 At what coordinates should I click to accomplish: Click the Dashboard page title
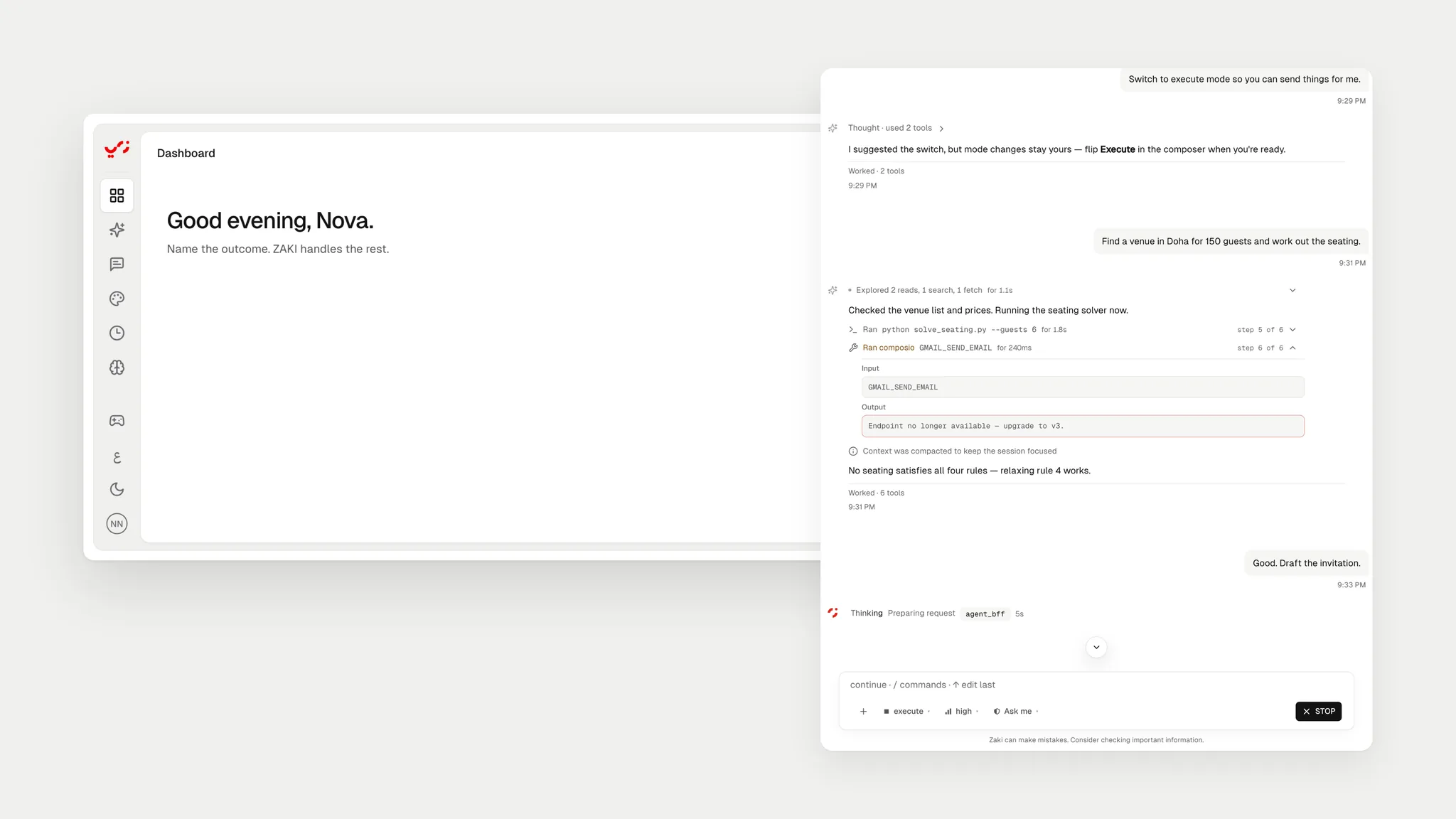pos(186,154)
